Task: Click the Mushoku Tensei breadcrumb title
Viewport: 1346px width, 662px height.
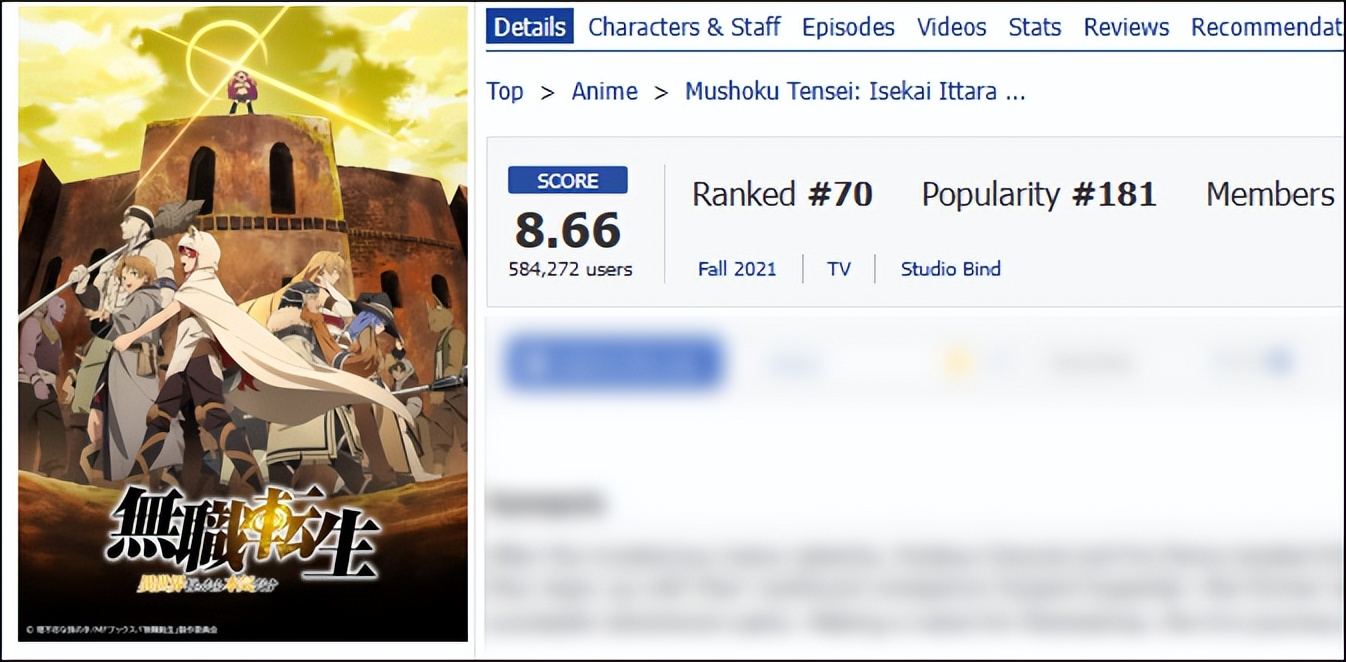Action: pyautogui.click(x=855, y=91)
